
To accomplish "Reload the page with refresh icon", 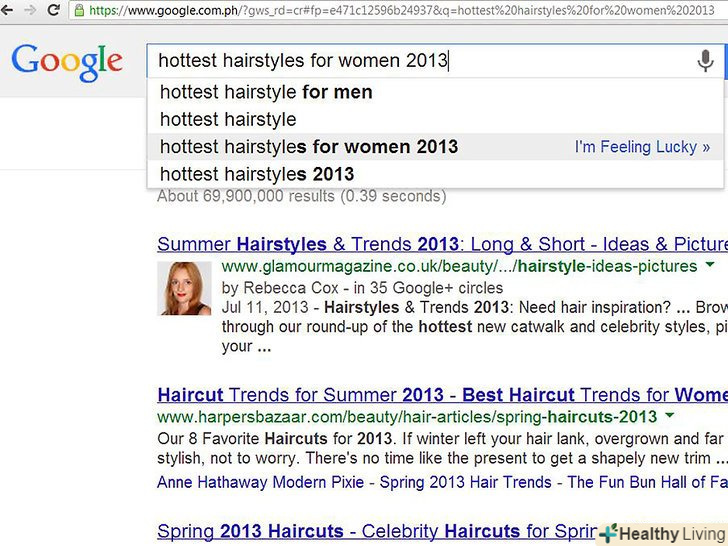I will [x=54, y=9].
